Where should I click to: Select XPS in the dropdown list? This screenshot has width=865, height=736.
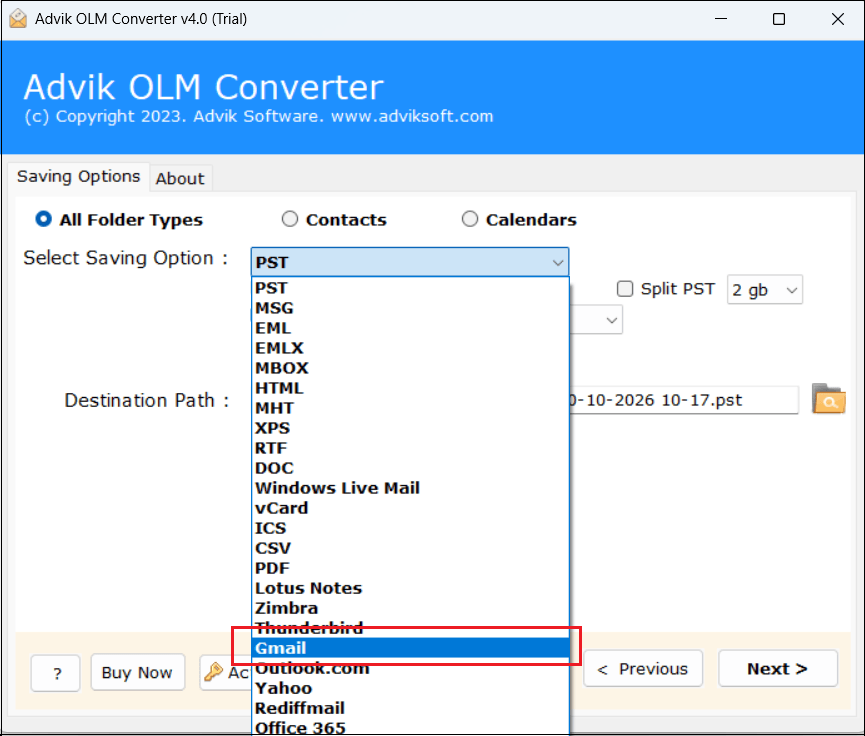pyautogui.click(x=410, y=428)
